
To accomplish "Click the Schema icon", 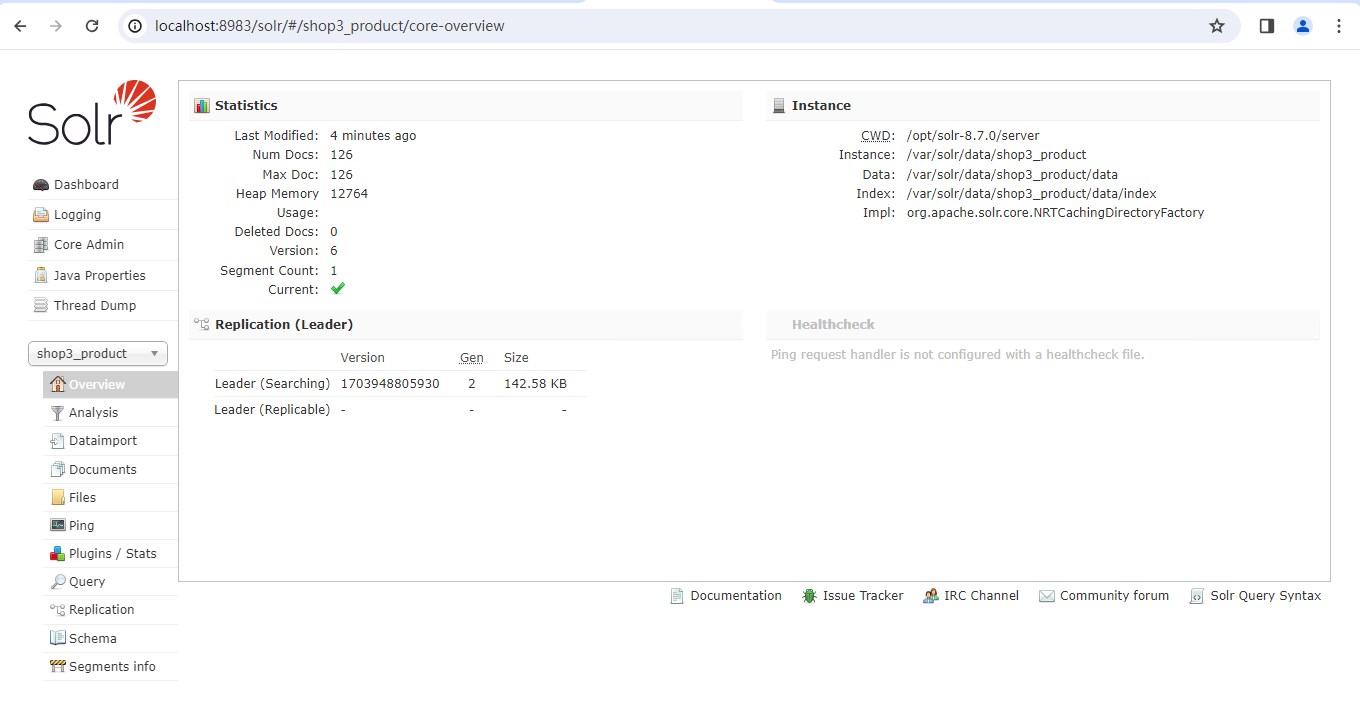I will pos(58,638).
